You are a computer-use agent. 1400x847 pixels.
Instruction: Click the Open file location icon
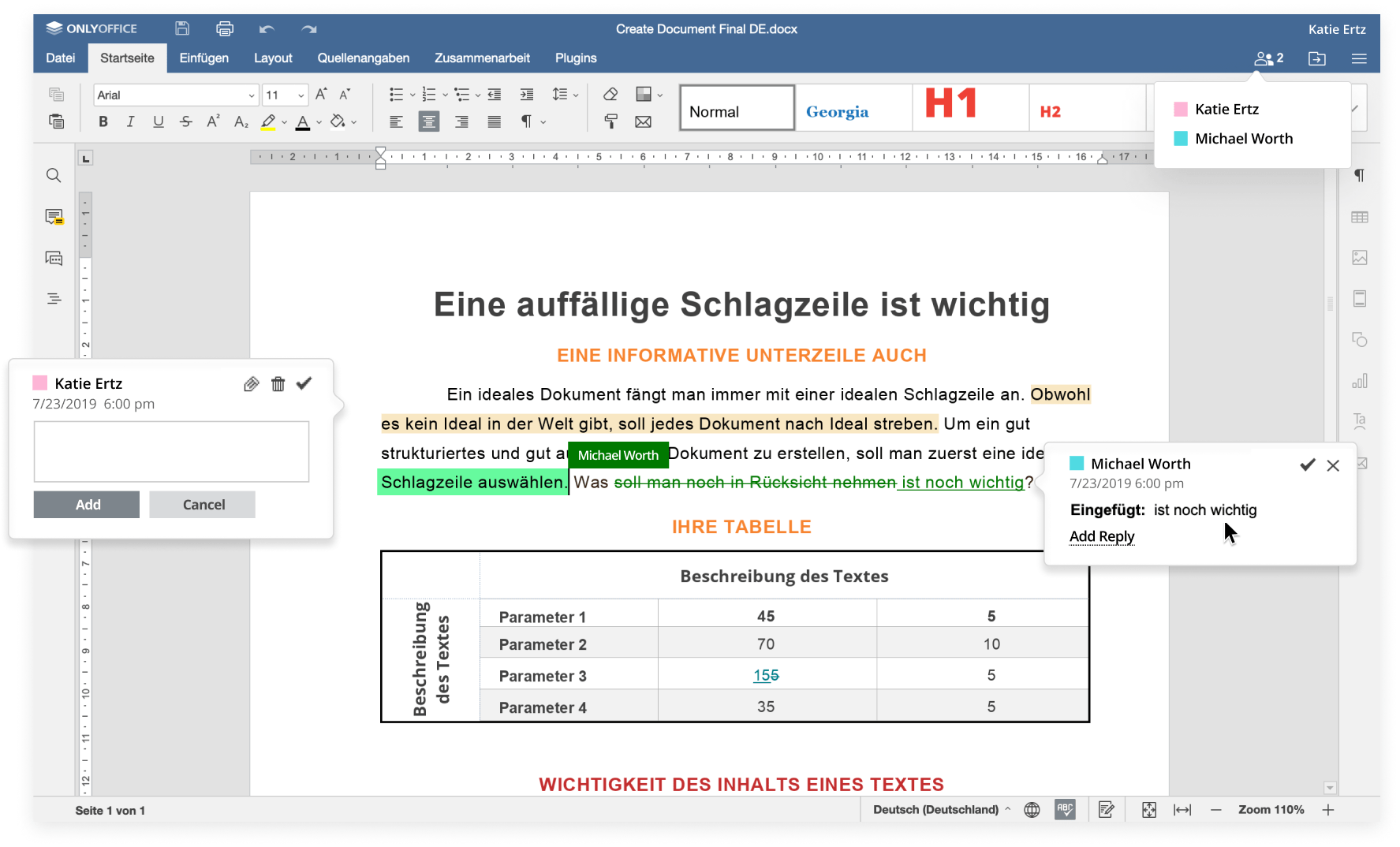[x=1317, y=58]
